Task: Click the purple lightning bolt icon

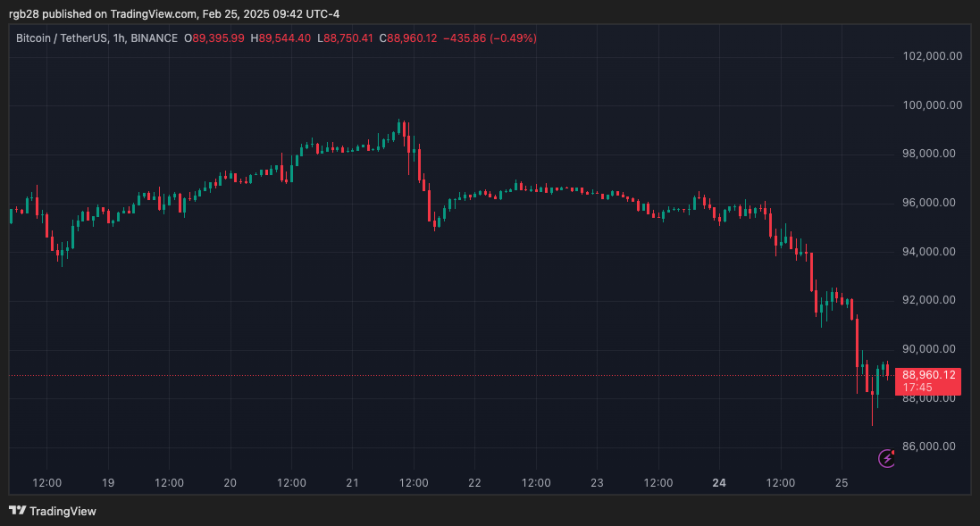Action: [886, 458]
